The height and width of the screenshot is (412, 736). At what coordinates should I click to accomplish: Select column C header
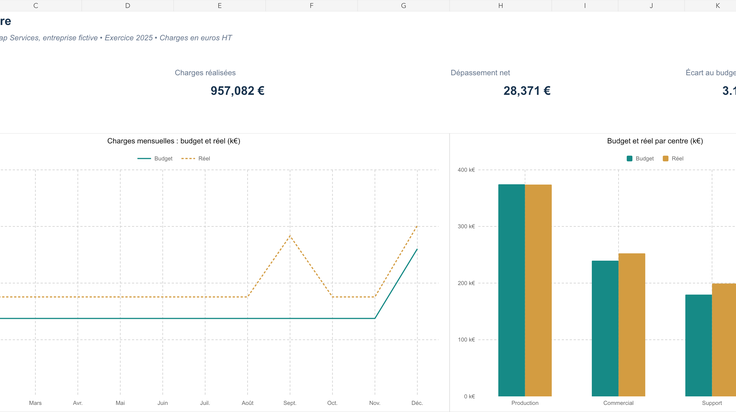(x=36, y=6)
